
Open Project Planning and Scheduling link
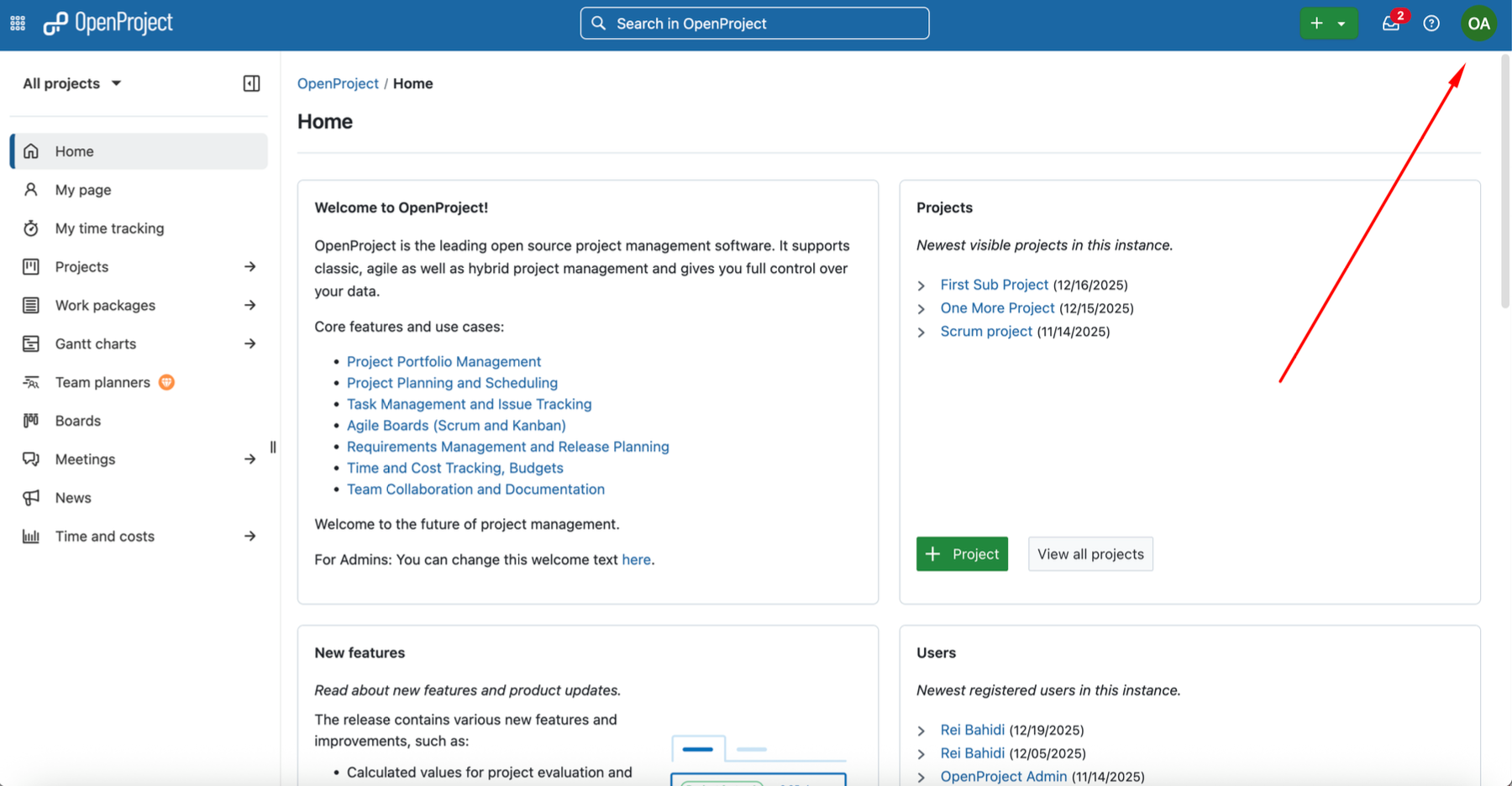pyautogui.click(x=452, y=383)
